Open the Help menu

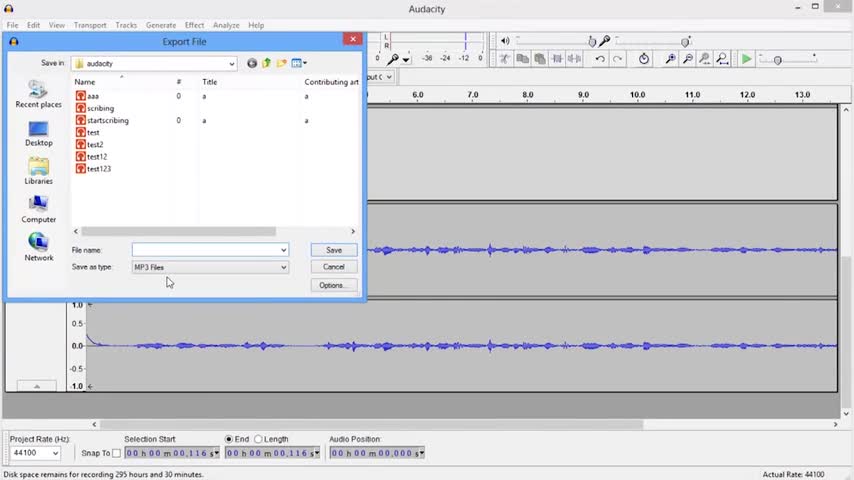[256, 25]
